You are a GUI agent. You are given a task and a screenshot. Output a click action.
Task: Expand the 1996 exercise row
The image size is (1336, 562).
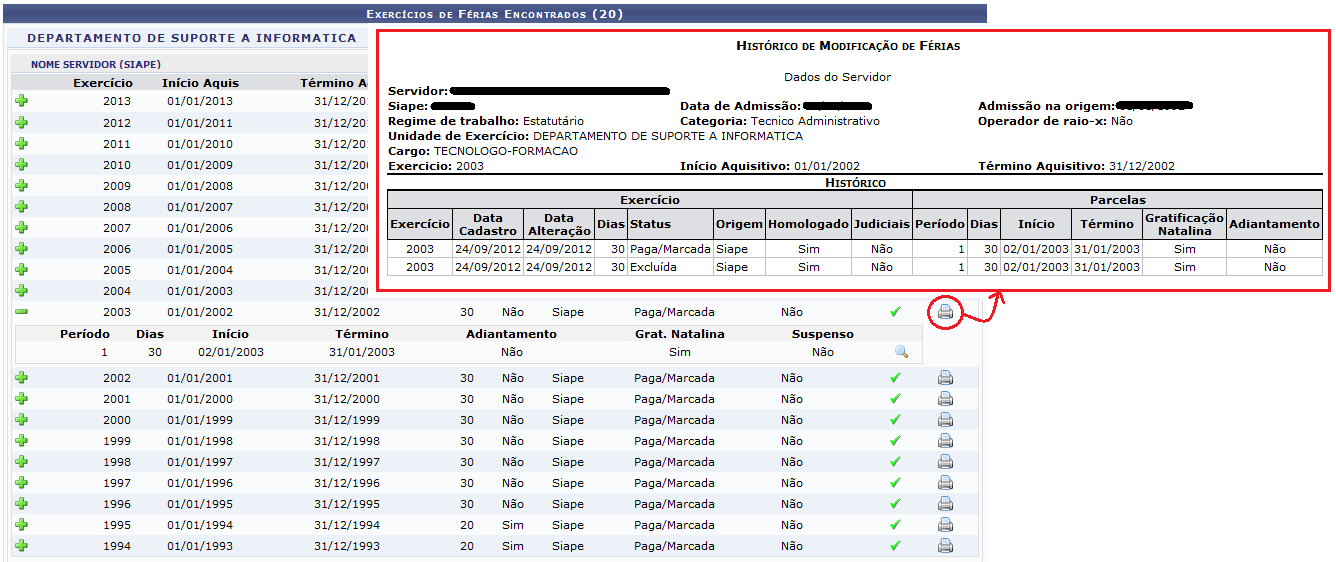pyautogui.click(x=21, y=503)
